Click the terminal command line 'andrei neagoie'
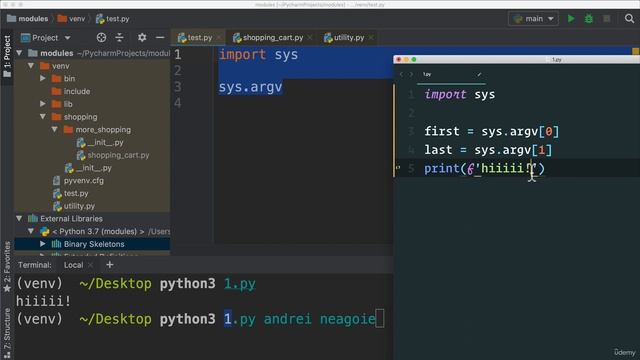 (319, 319)
